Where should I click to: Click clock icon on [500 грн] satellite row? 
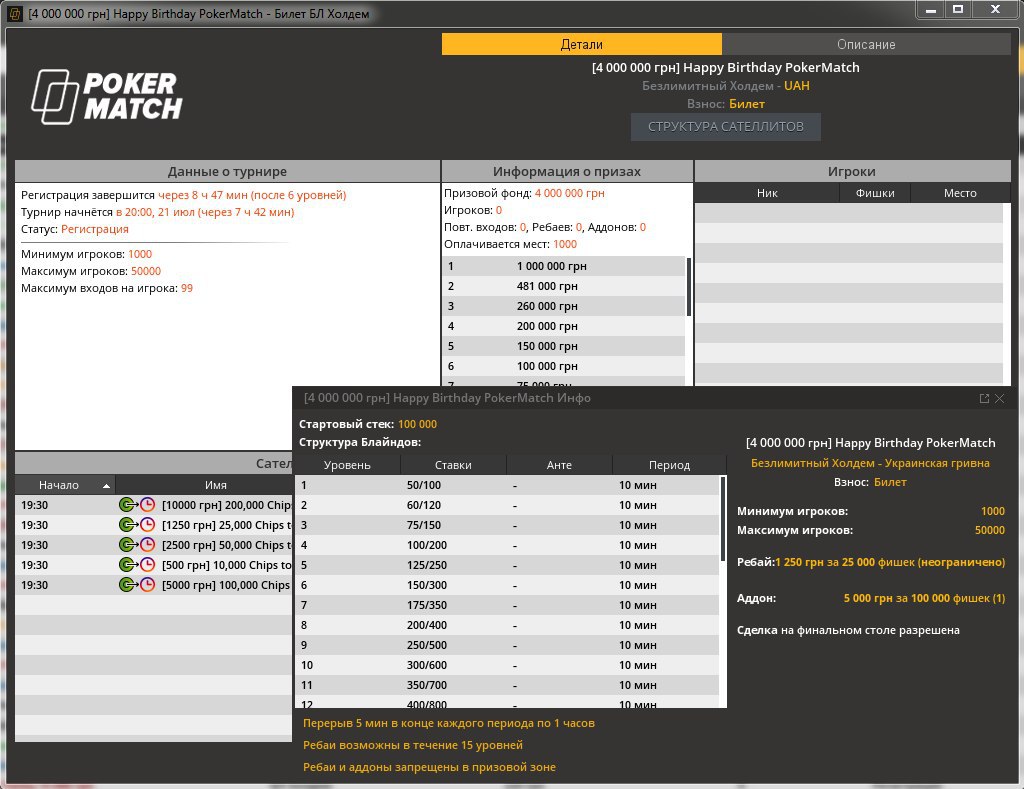147,565
